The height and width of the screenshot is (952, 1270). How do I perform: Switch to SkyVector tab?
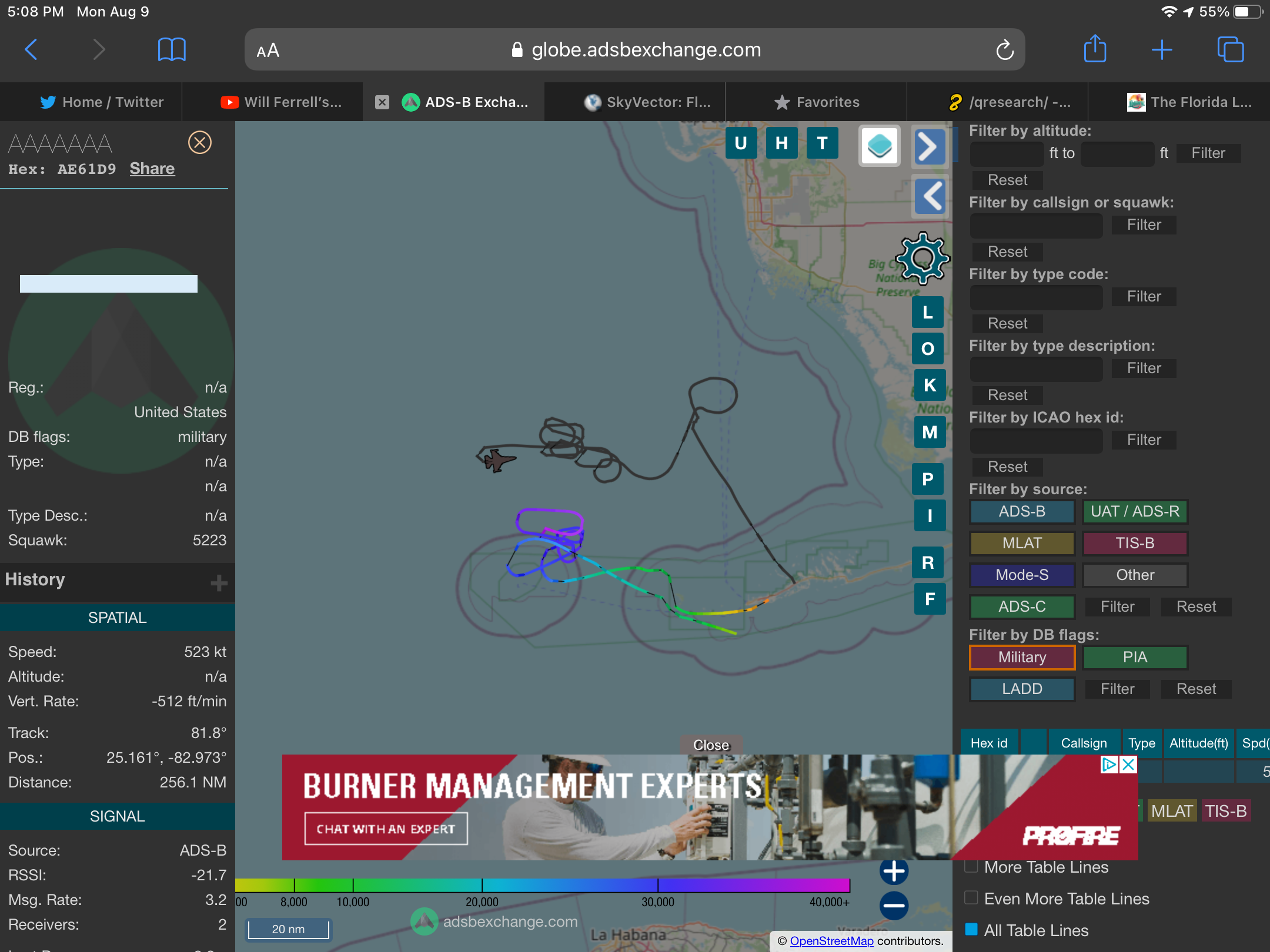pos(647,102)
